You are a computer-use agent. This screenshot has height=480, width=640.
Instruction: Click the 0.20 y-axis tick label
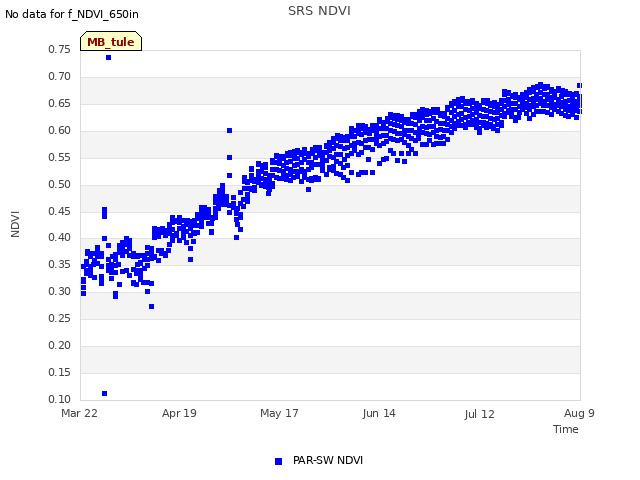[x=60, y=345]
